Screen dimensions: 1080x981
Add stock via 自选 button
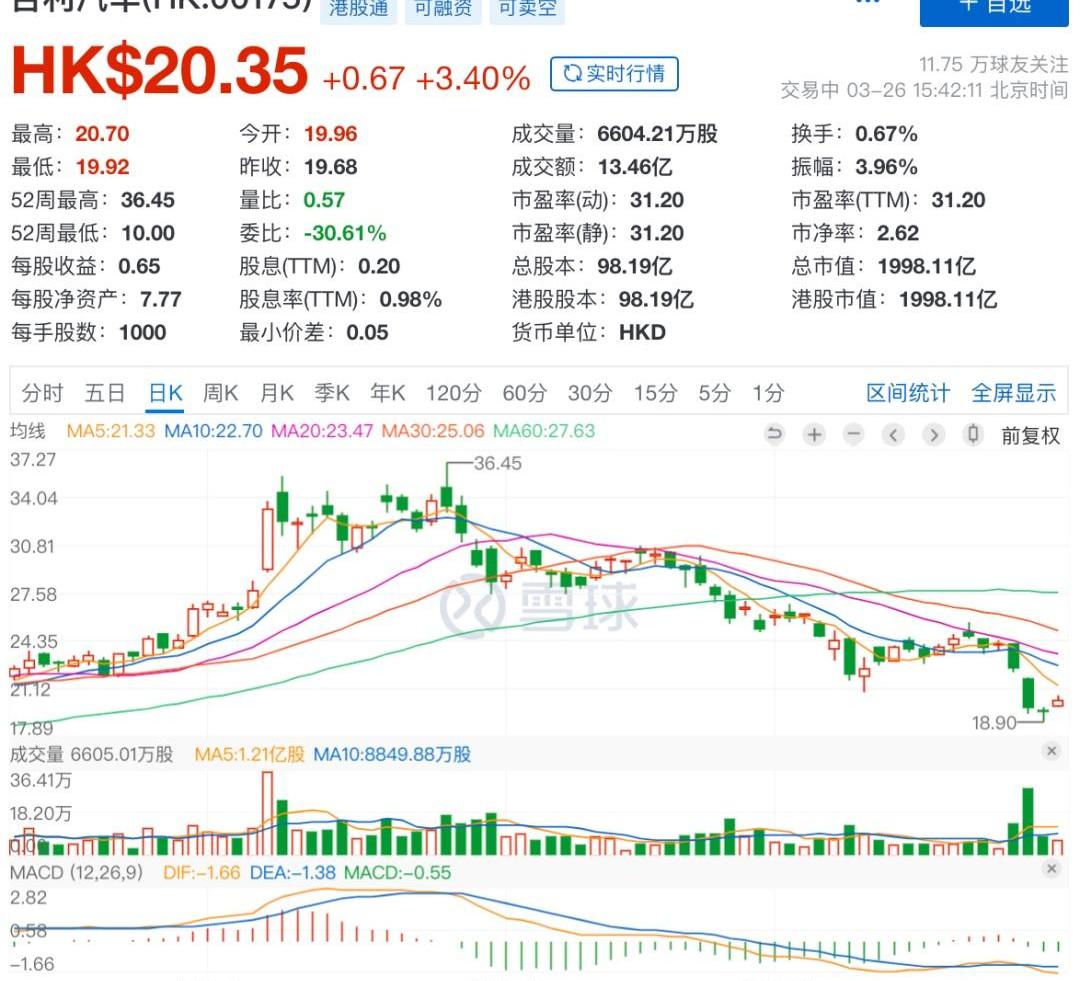pos(994,8)
